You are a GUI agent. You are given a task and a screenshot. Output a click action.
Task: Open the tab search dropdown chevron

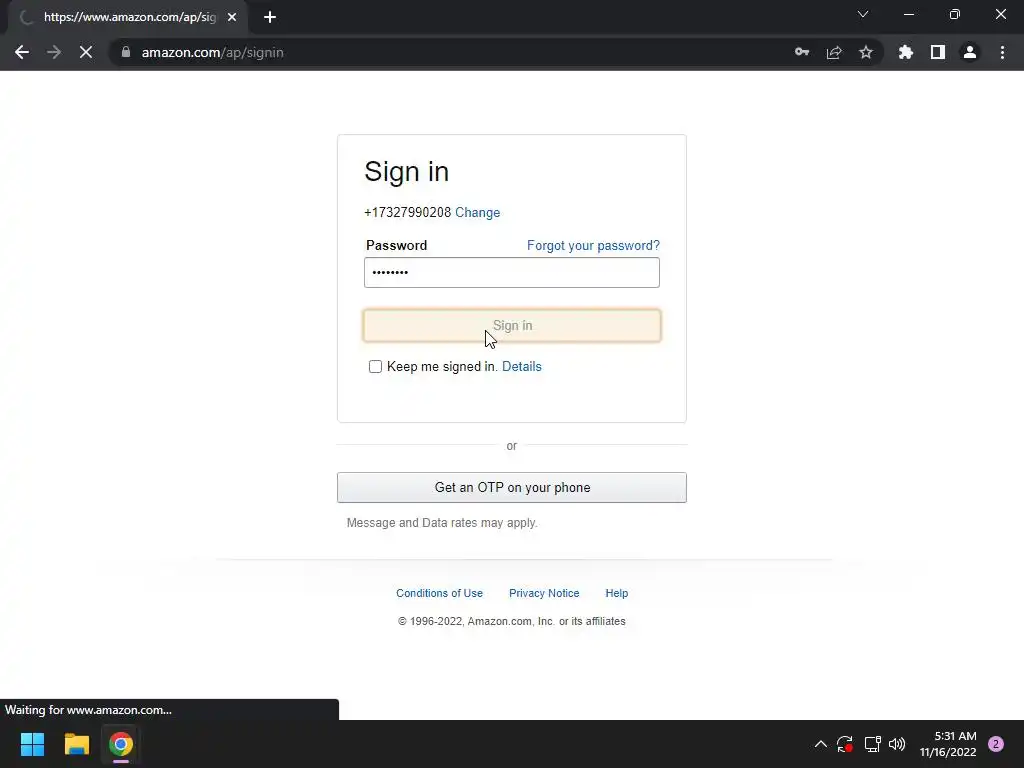click(863, 14)
